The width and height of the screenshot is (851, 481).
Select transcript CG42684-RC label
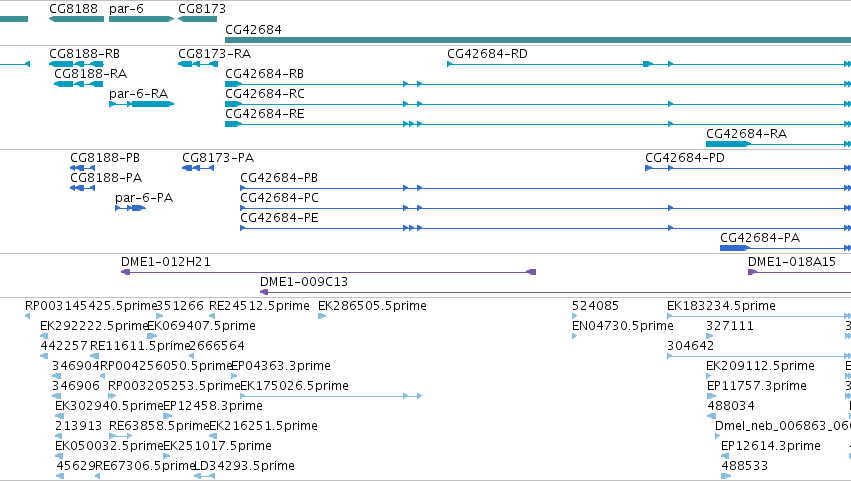[x=265, y=93]
